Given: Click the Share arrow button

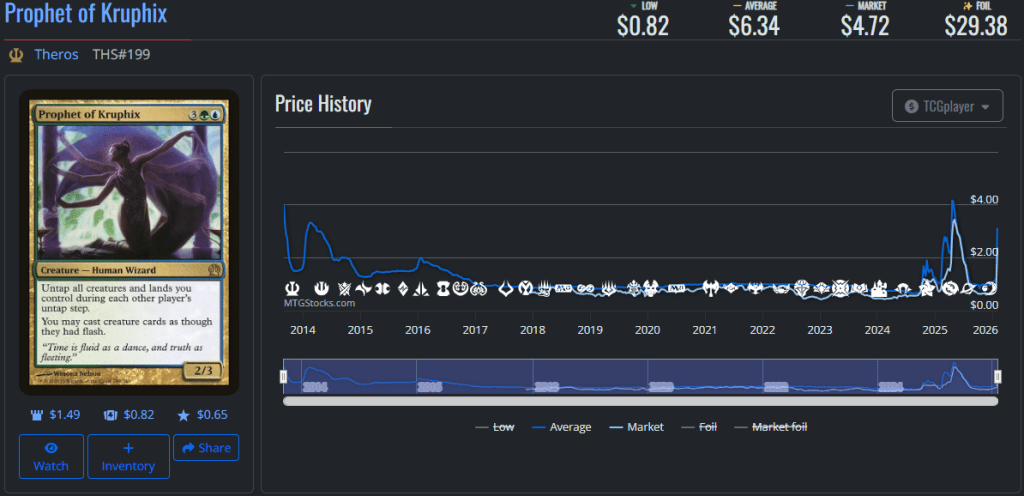Looking at the screenshot, I should (206, 448).
